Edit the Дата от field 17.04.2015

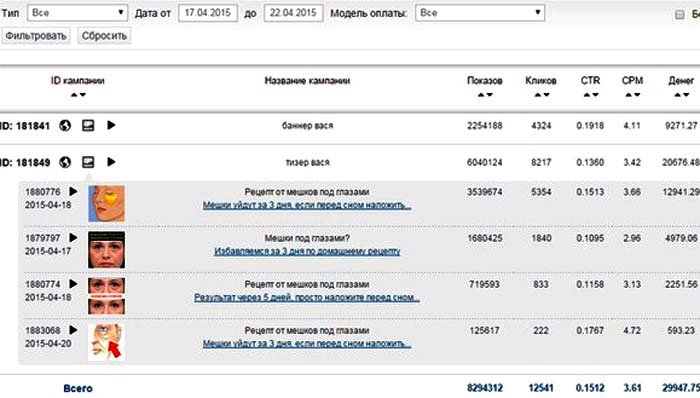pos(208,13)
